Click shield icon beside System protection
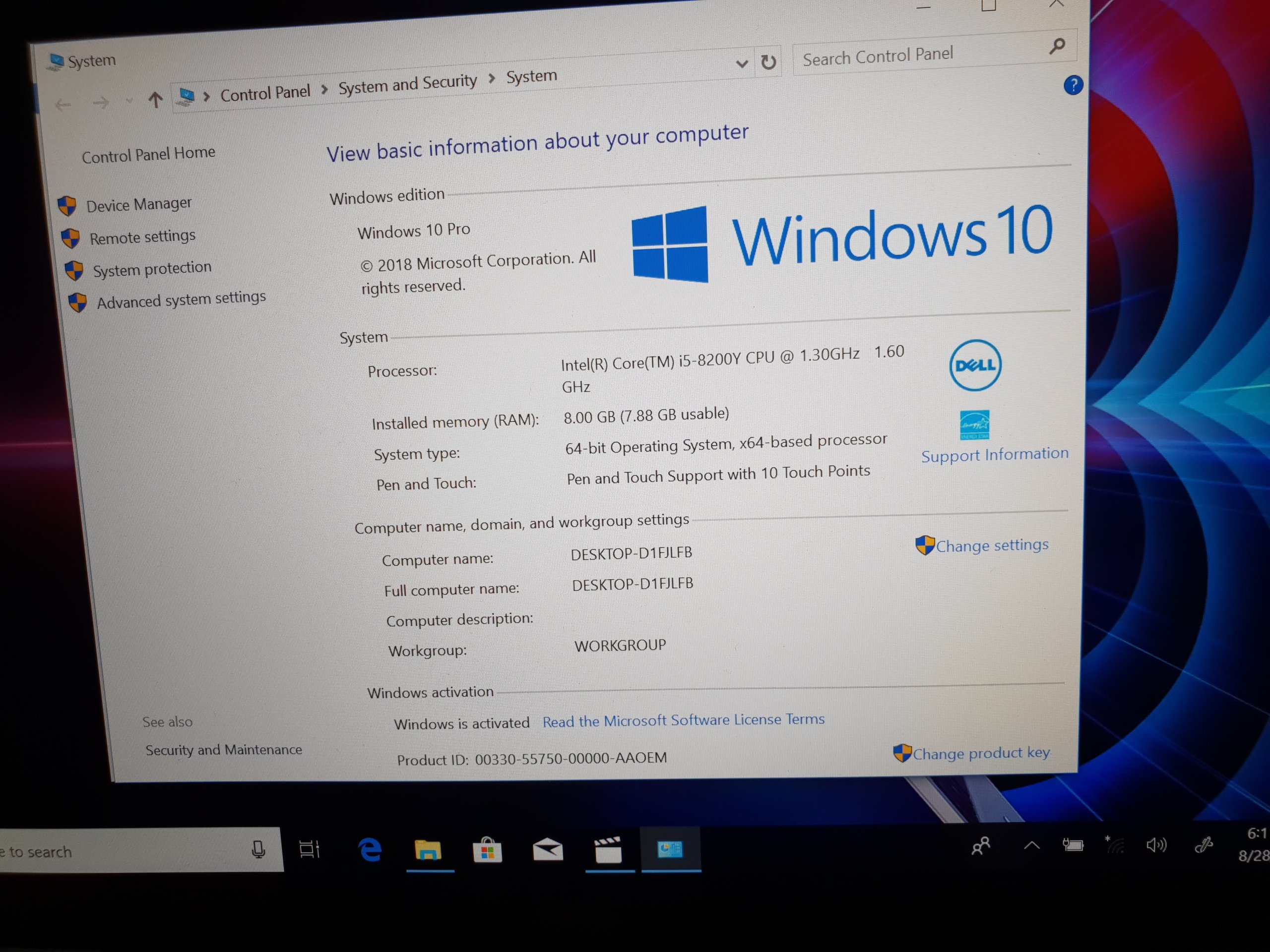The height and width of the screenshot is (952, 1270). (74, 270)
